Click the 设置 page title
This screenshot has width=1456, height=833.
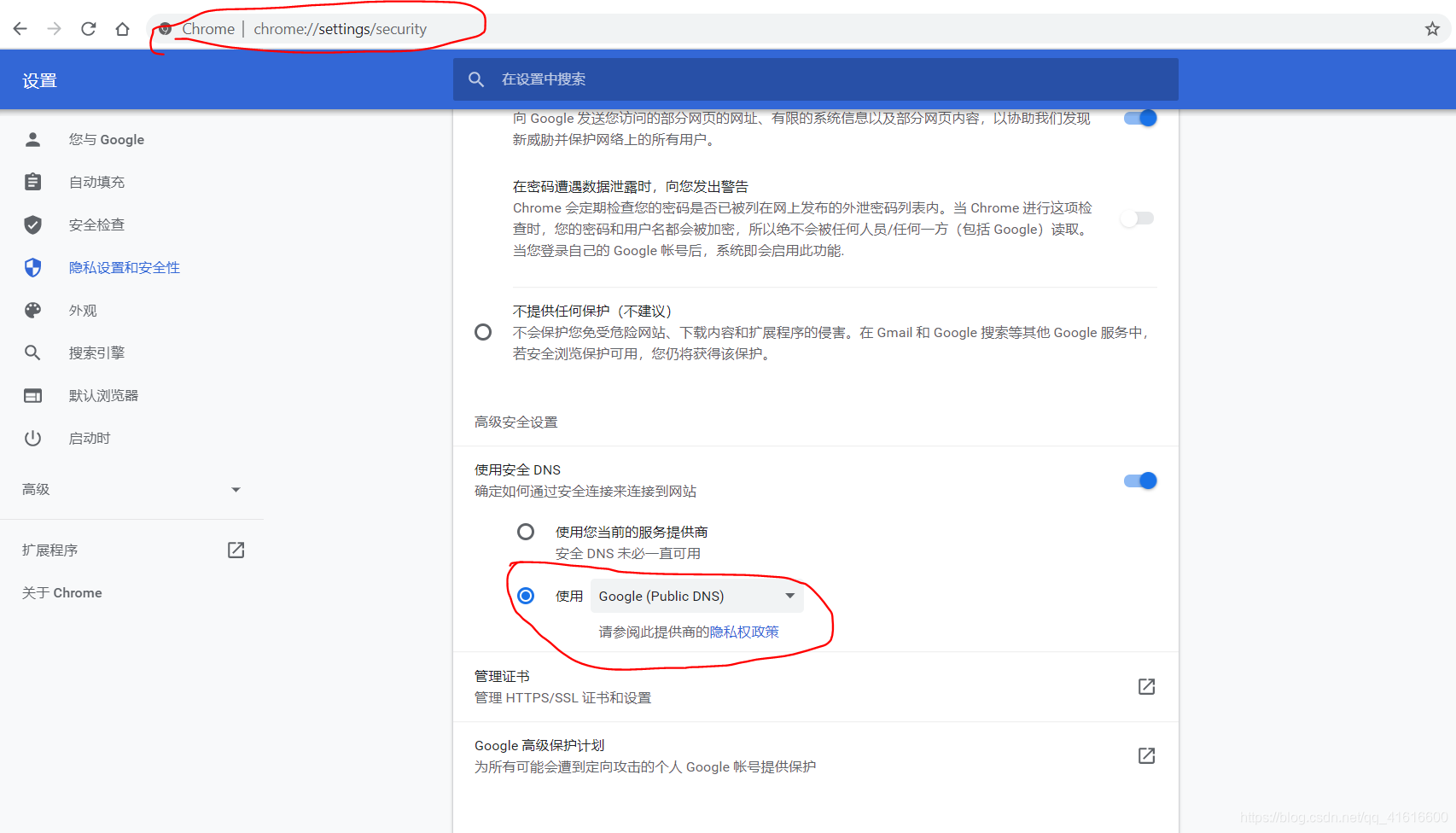[39, 80]
